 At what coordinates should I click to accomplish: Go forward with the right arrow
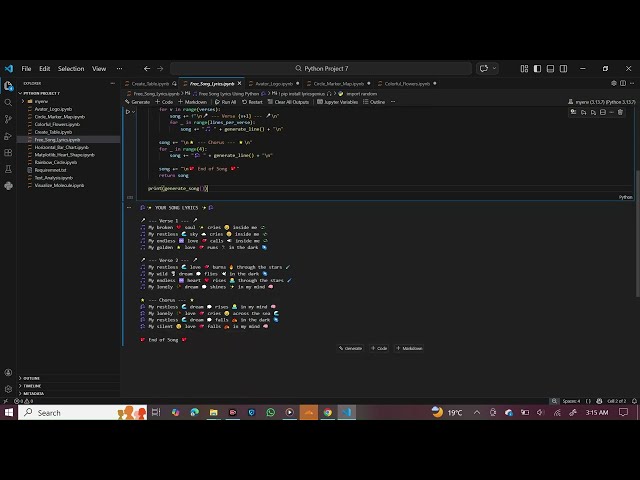pos(160,69)
